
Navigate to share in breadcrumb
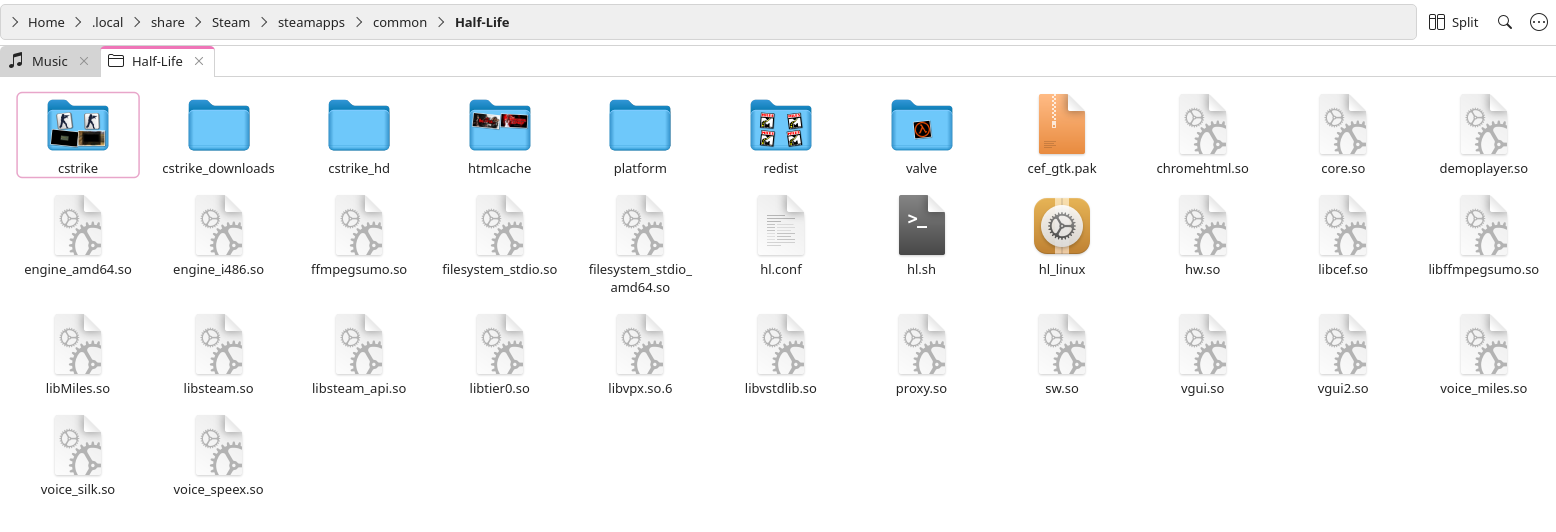[168, 22]
